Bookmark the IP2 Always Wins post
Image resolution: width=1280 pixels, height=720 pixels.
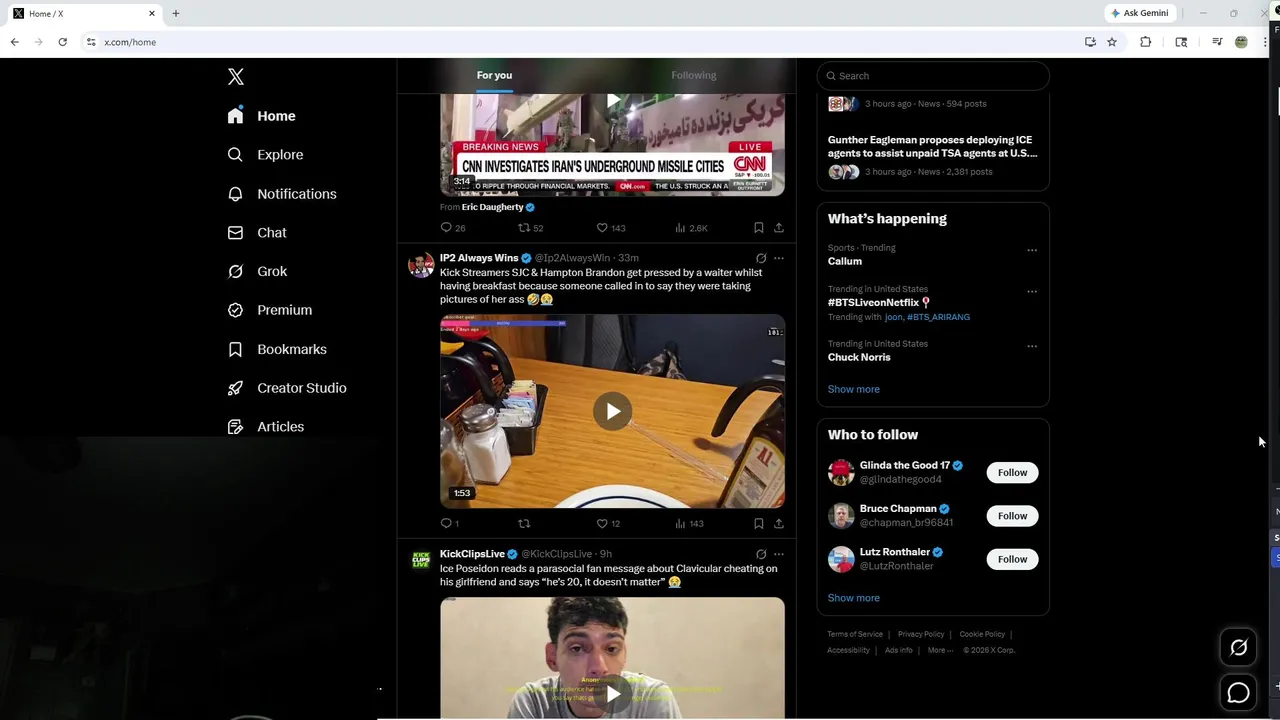759,523
